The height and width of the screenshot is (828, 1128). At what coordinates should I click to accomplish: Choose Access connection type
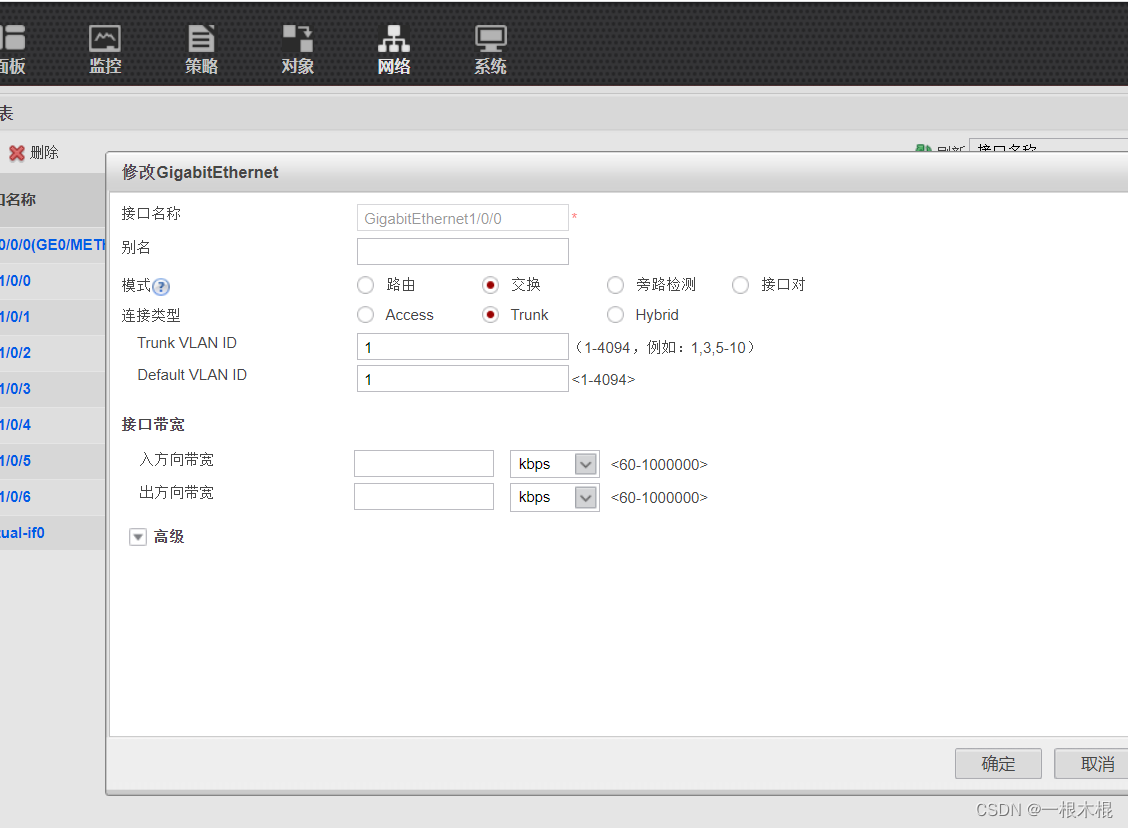(365, 315)
